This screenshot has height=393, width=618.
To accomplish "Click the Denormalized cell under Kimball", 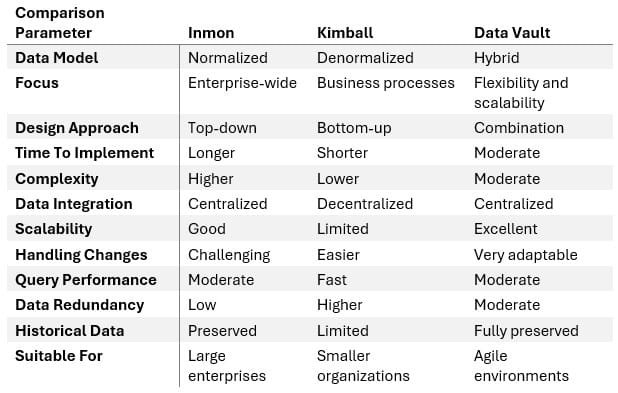I will coord(365,58).
